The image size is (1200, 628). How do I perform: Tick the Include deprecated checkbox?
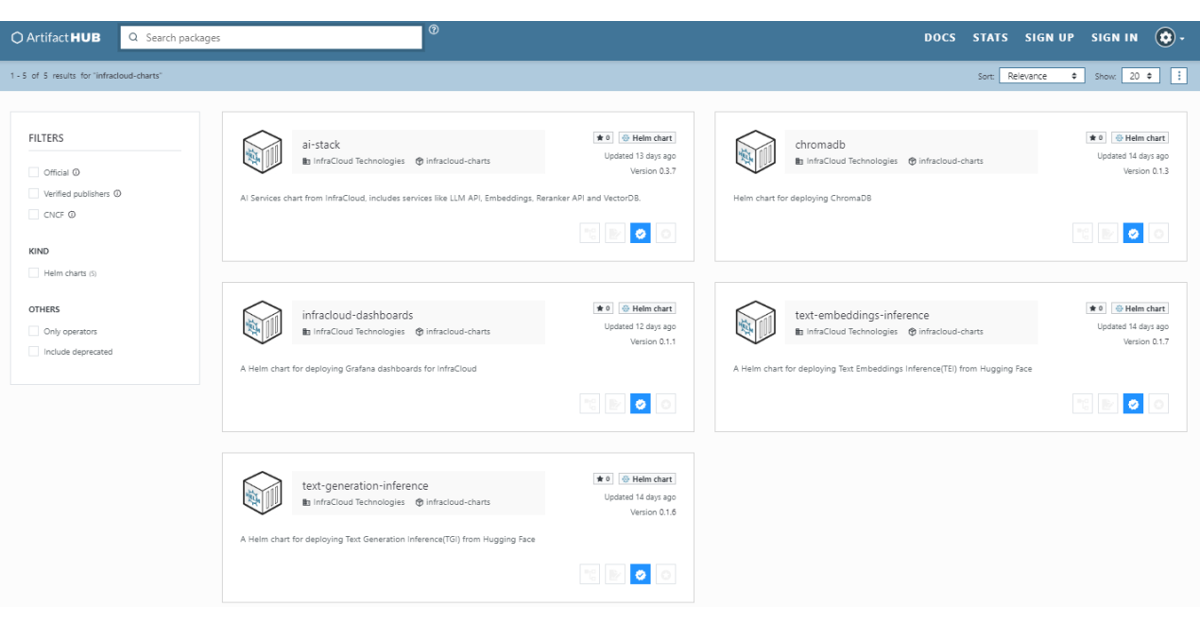click(34, 352)
